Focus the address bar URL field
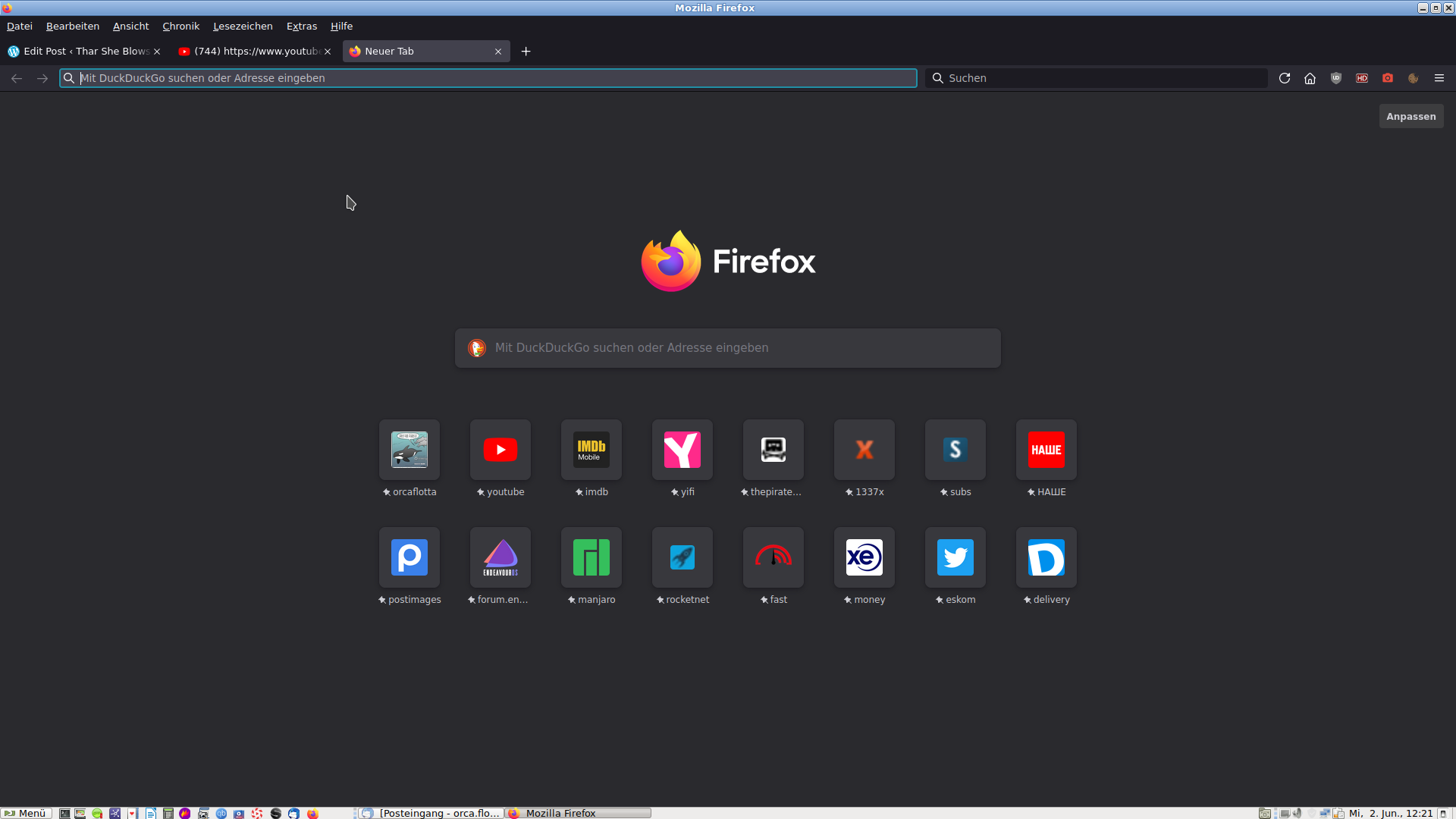The image size is (1456, 819). pyautogui.click(x=488, y=78)
